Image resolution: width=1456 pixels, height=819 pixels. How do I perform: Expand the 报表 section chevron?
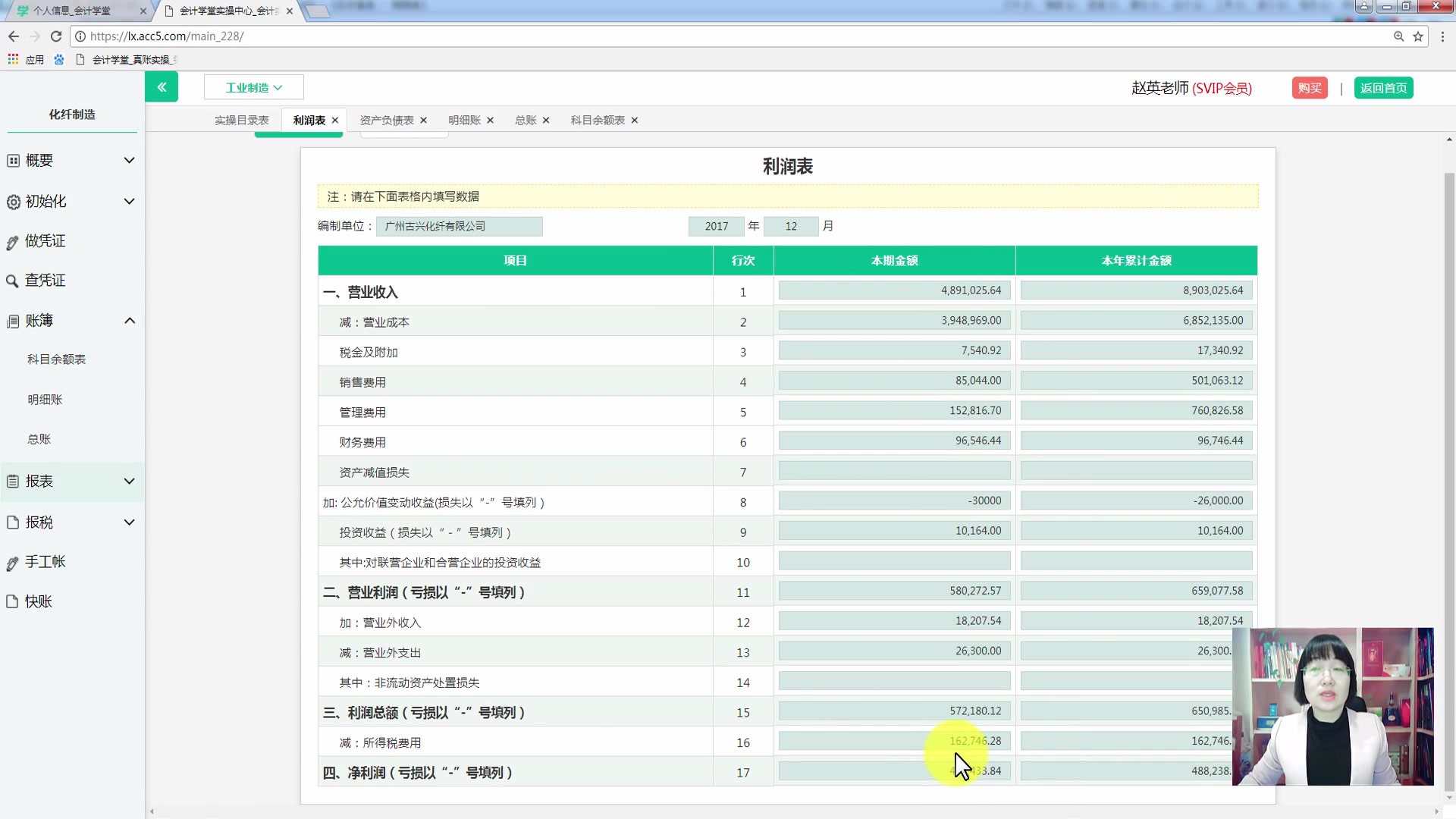tap(129, 482)
